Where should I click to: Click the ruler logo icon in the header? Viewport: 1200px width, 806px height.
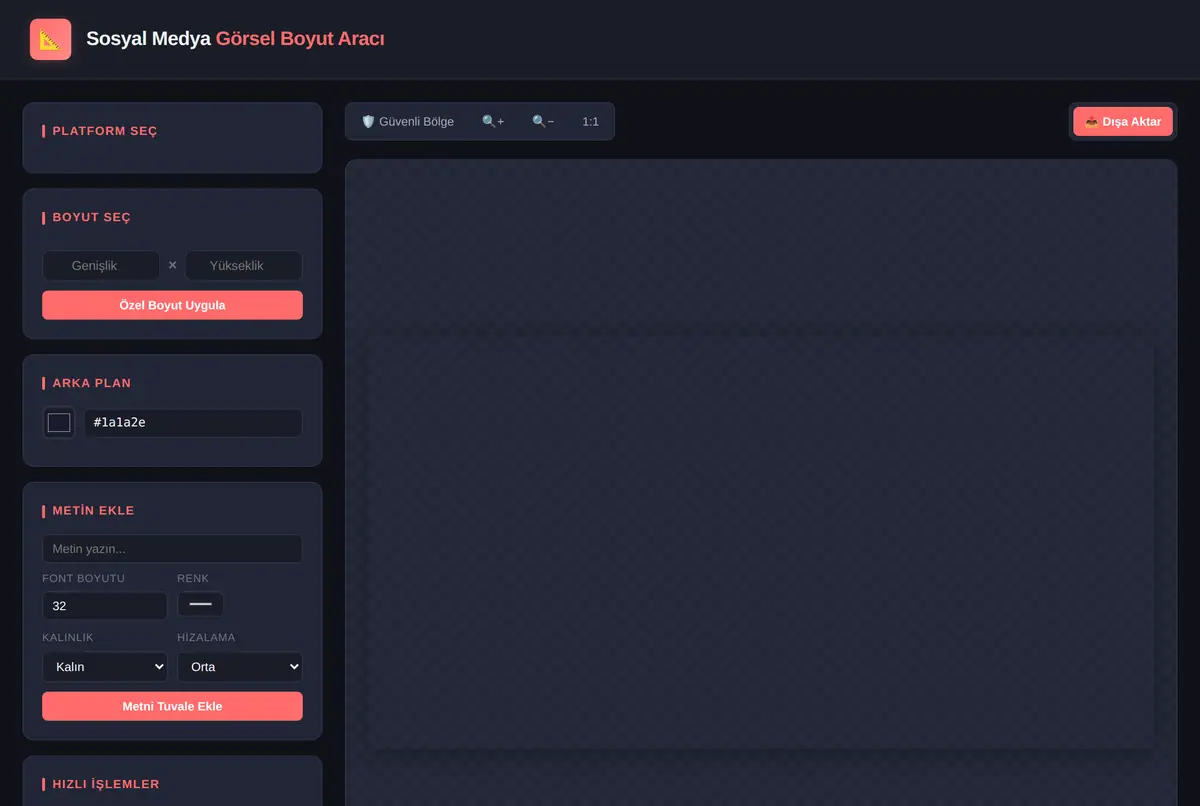(50, 39)
